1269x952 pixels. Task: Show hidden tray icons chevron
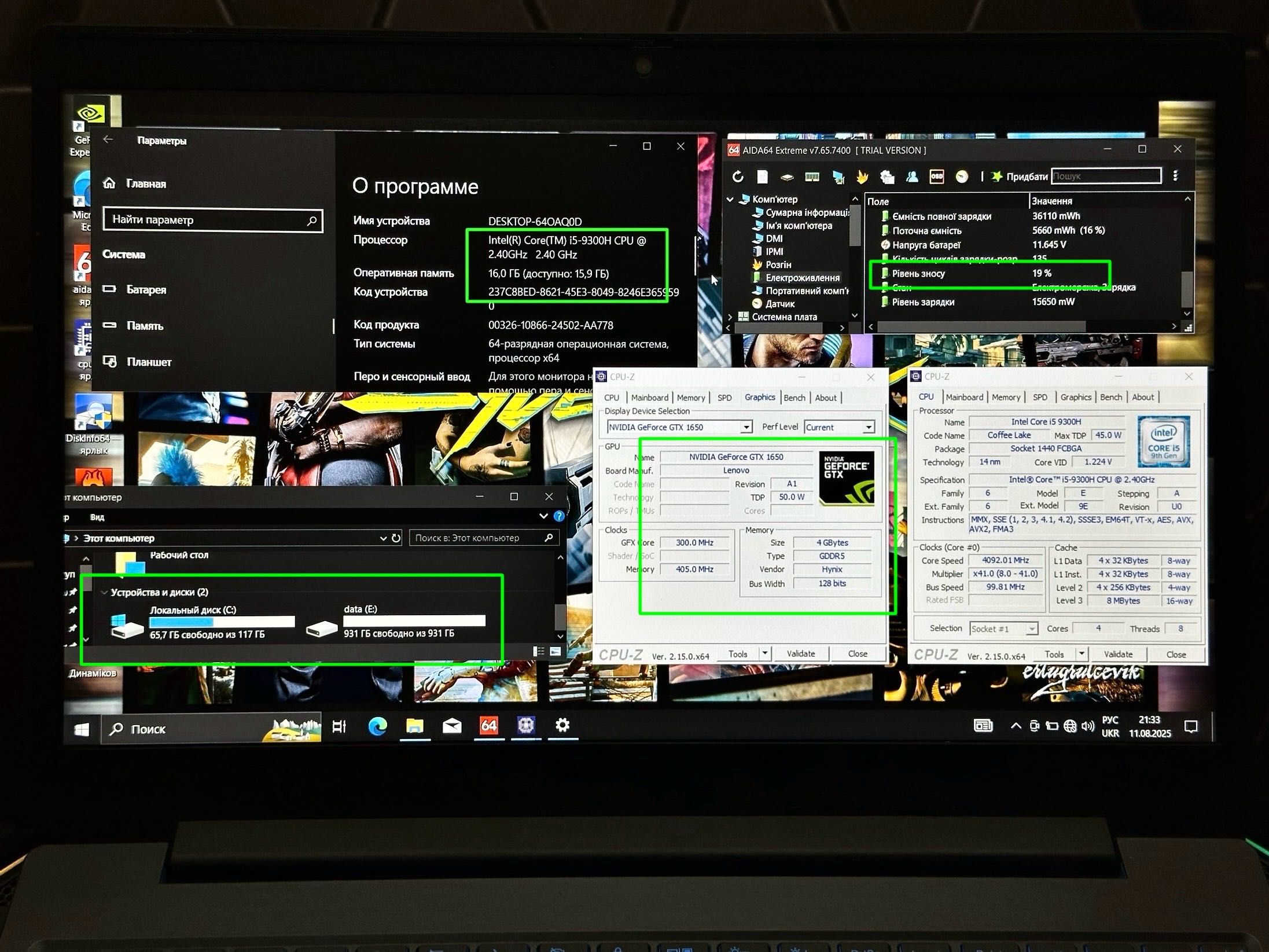click(x=1016, y=726)
